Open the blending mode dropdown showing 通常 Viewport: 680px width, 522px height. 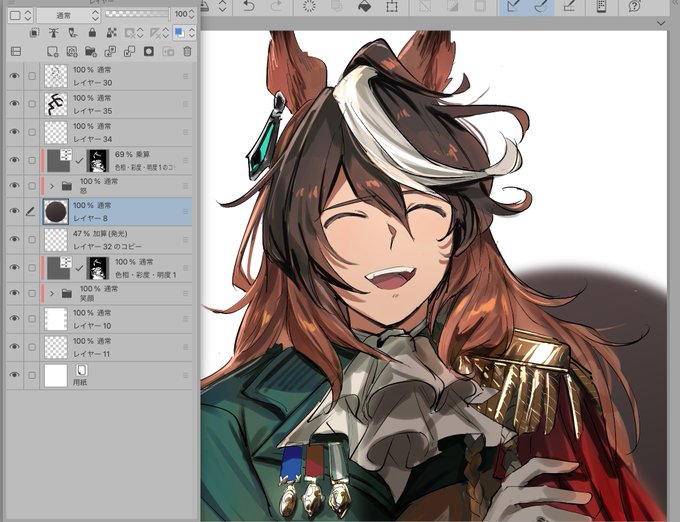tap(69, 16)
